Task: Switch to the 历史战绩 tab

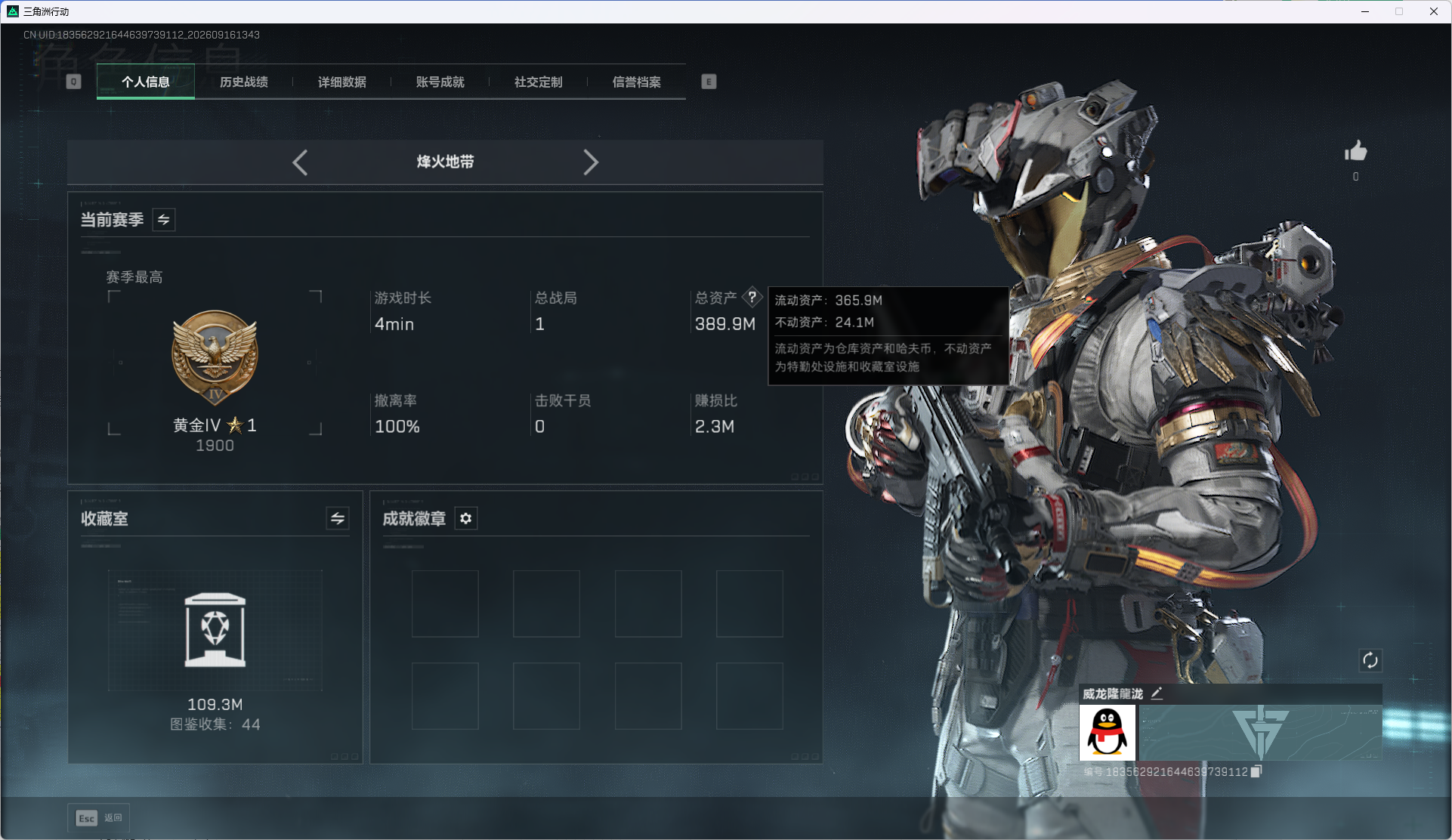Action: 244,82
